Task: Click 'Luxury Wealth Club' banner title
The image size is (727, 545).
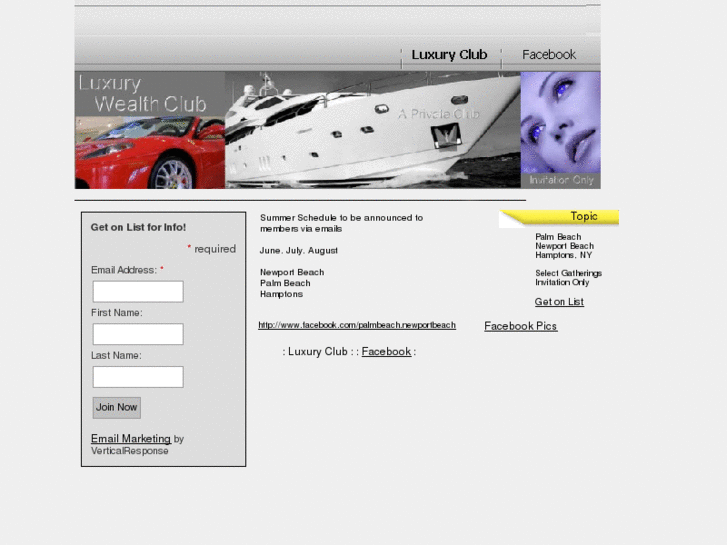Action: (143, 94)
